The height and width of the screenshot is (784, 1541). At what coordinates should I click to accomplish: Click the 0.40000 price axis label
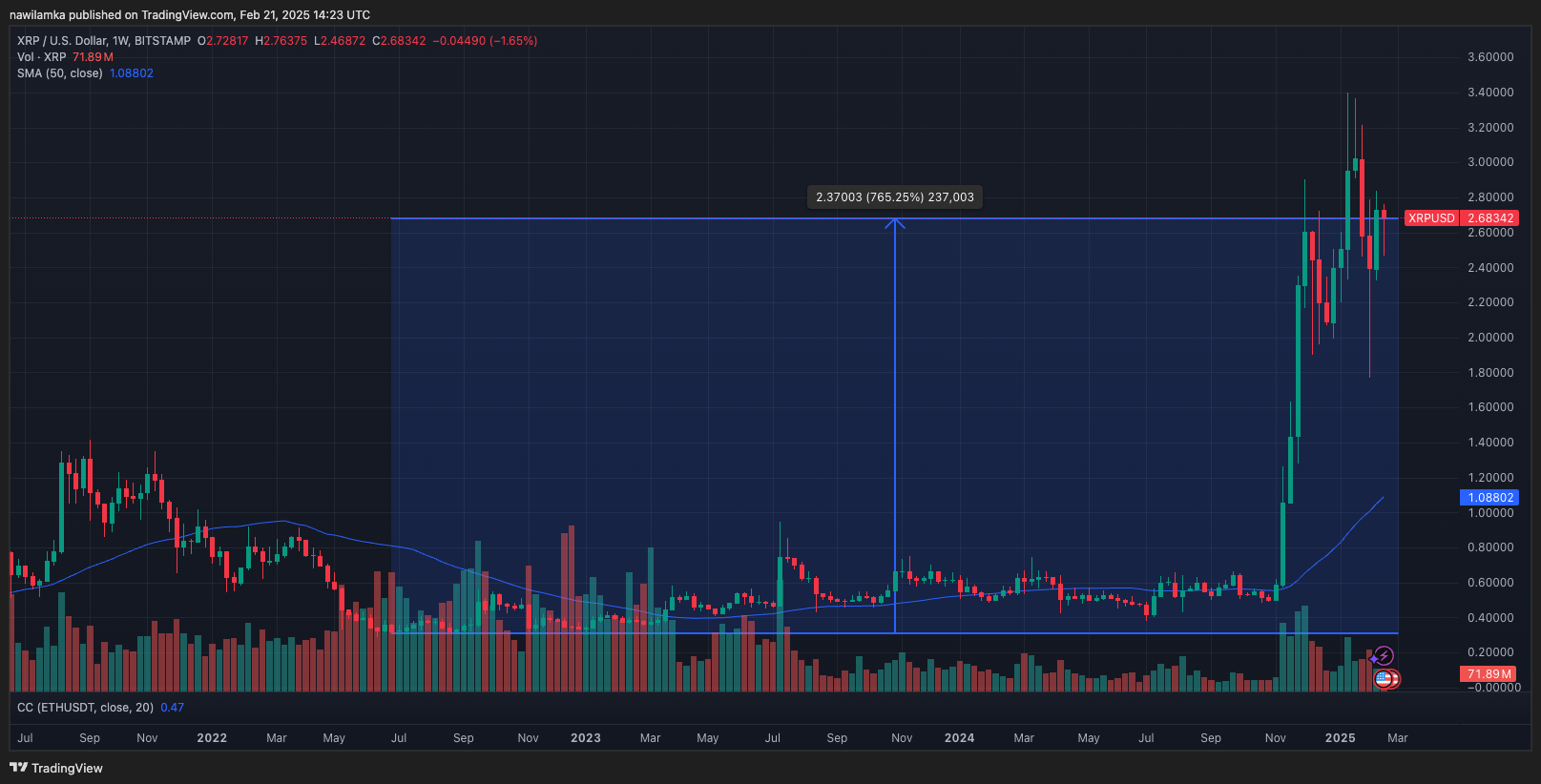[x=1490, y=618]
